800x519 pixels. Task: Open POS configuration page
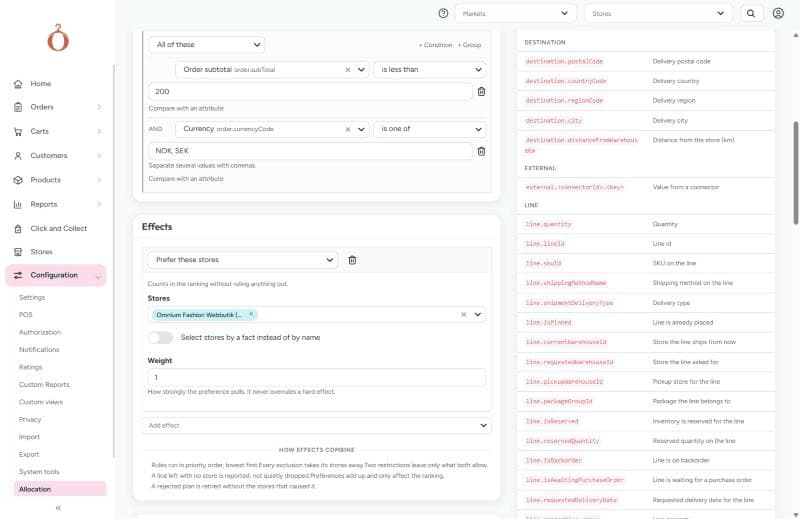26,315
